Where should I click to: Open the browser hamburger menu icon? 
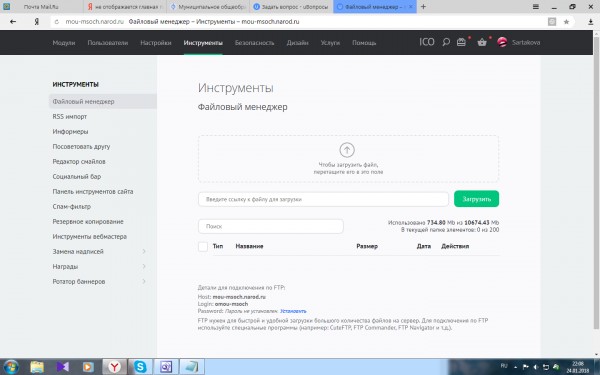[536, 7]
